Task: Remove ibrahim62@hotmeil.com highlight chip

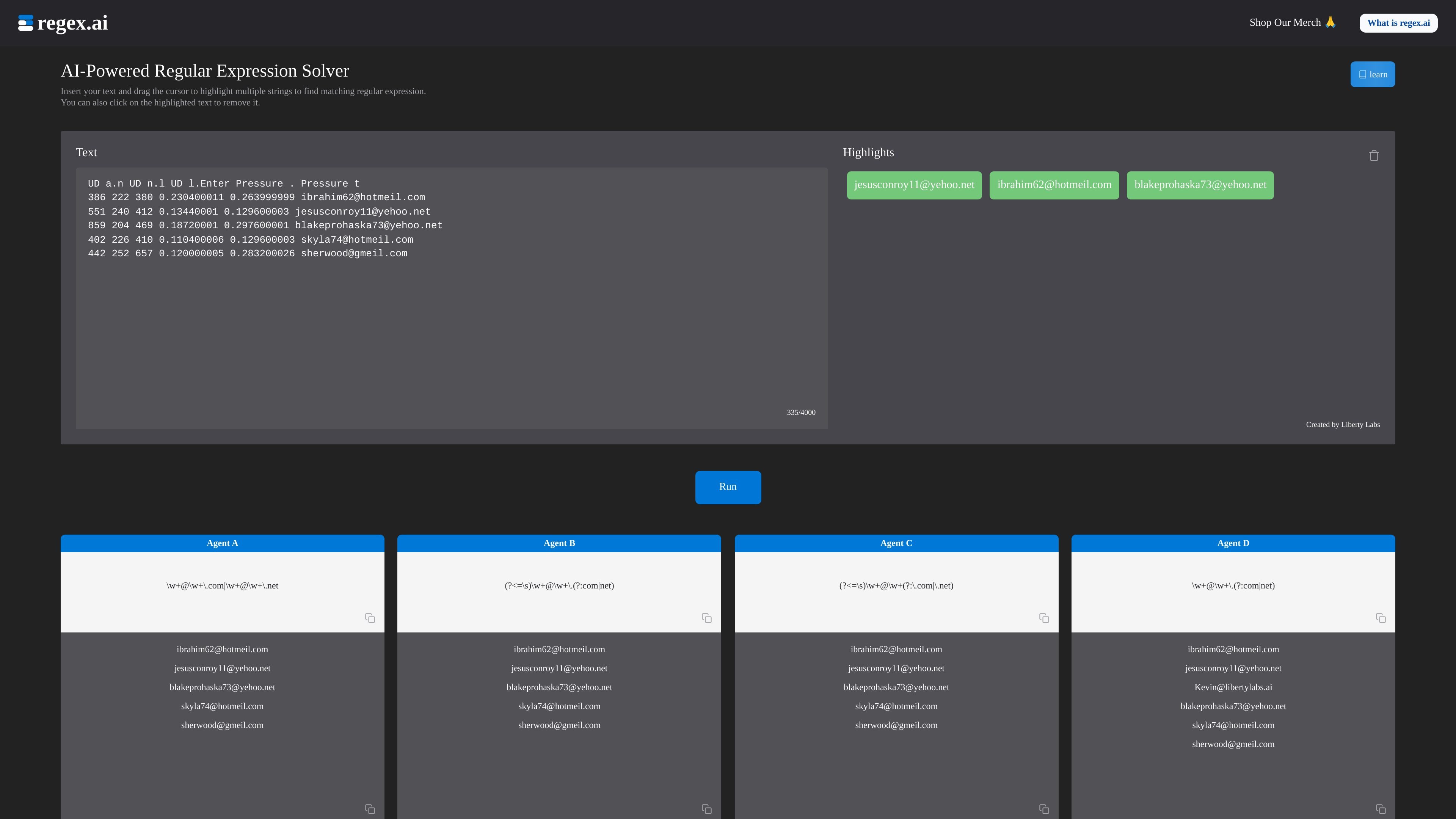Action: point(1054,185)
